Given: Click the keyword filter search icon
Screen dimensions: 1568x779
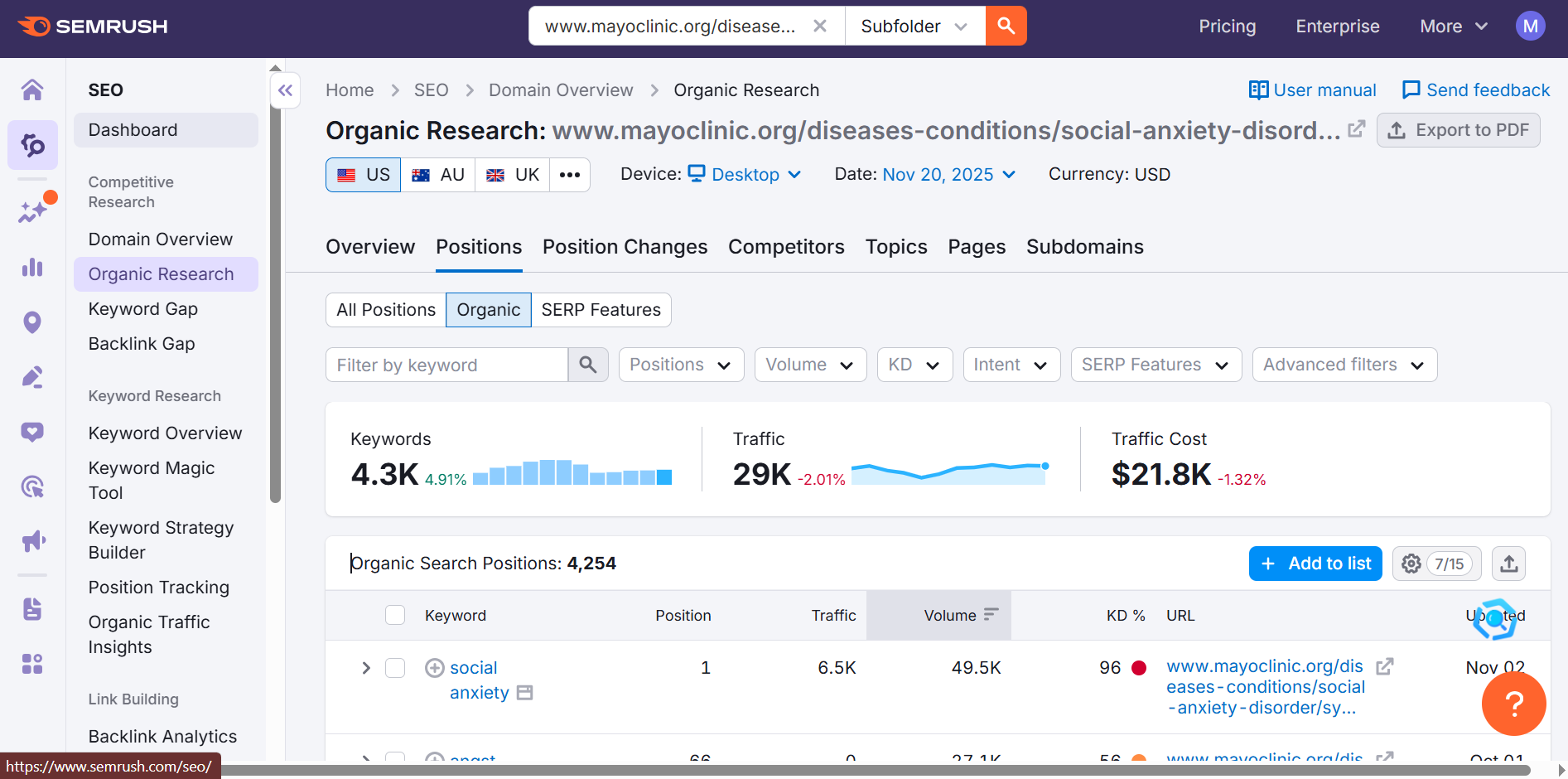Looking at the screenshot, I should coord(588,365).
